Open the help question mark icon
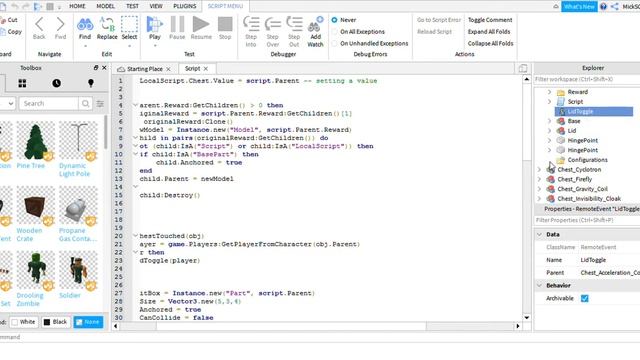Image resolution: width=640 pixels, height=360 pixels. [604, 7]
